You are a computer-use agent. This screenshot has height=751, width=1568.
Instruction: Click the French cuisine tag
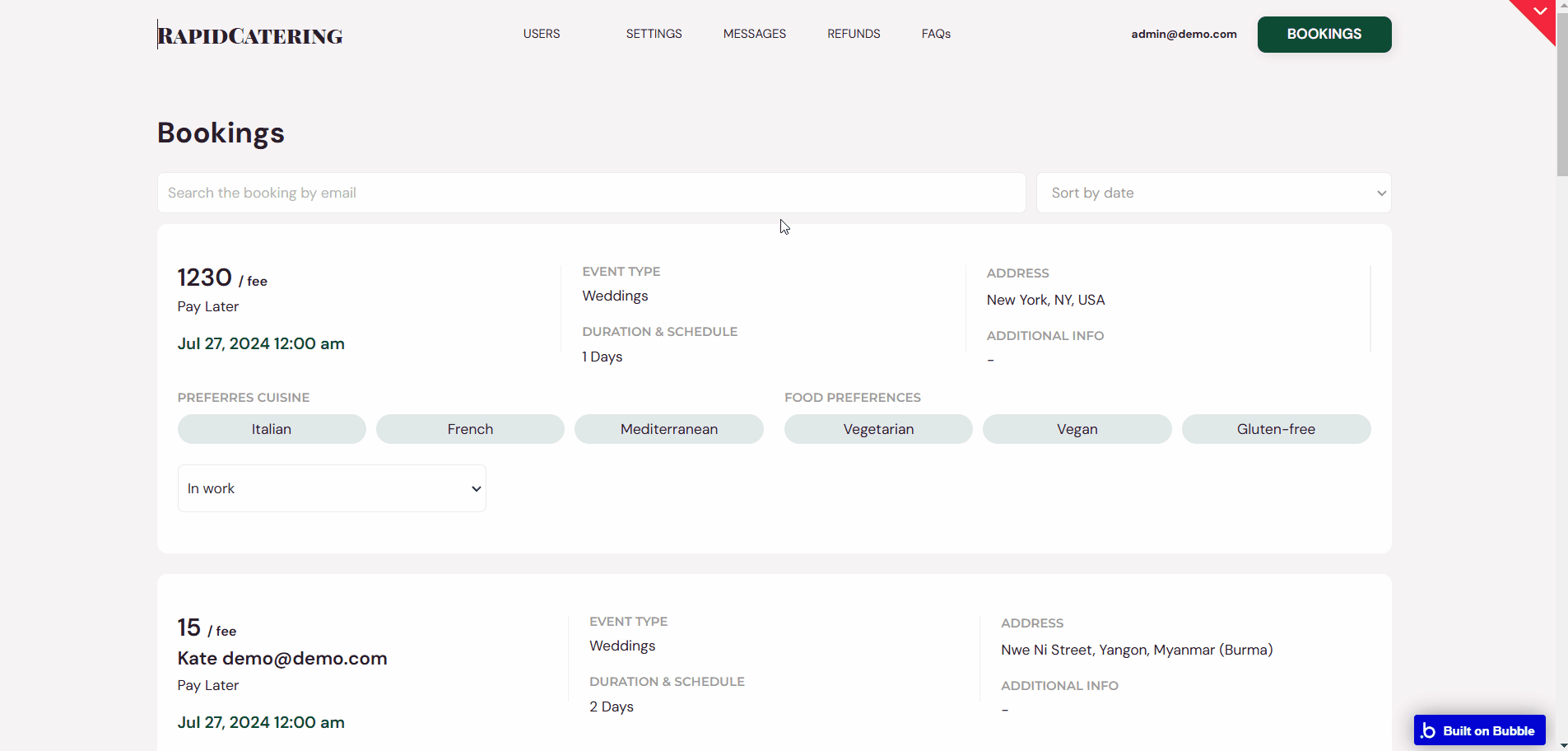470,429
